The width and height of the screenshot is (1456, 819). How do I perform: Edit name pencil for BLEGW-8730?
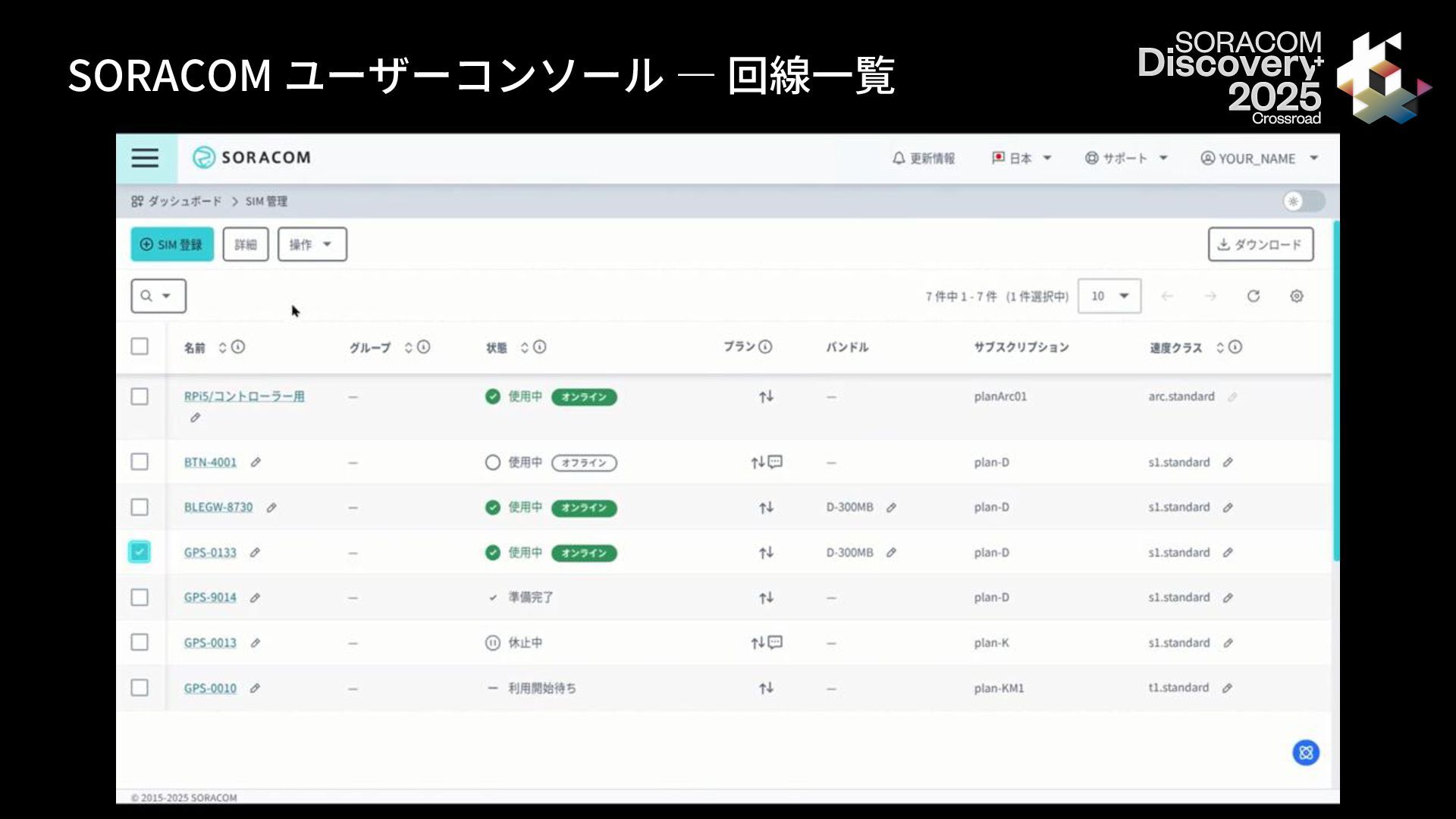coord(271,507)
